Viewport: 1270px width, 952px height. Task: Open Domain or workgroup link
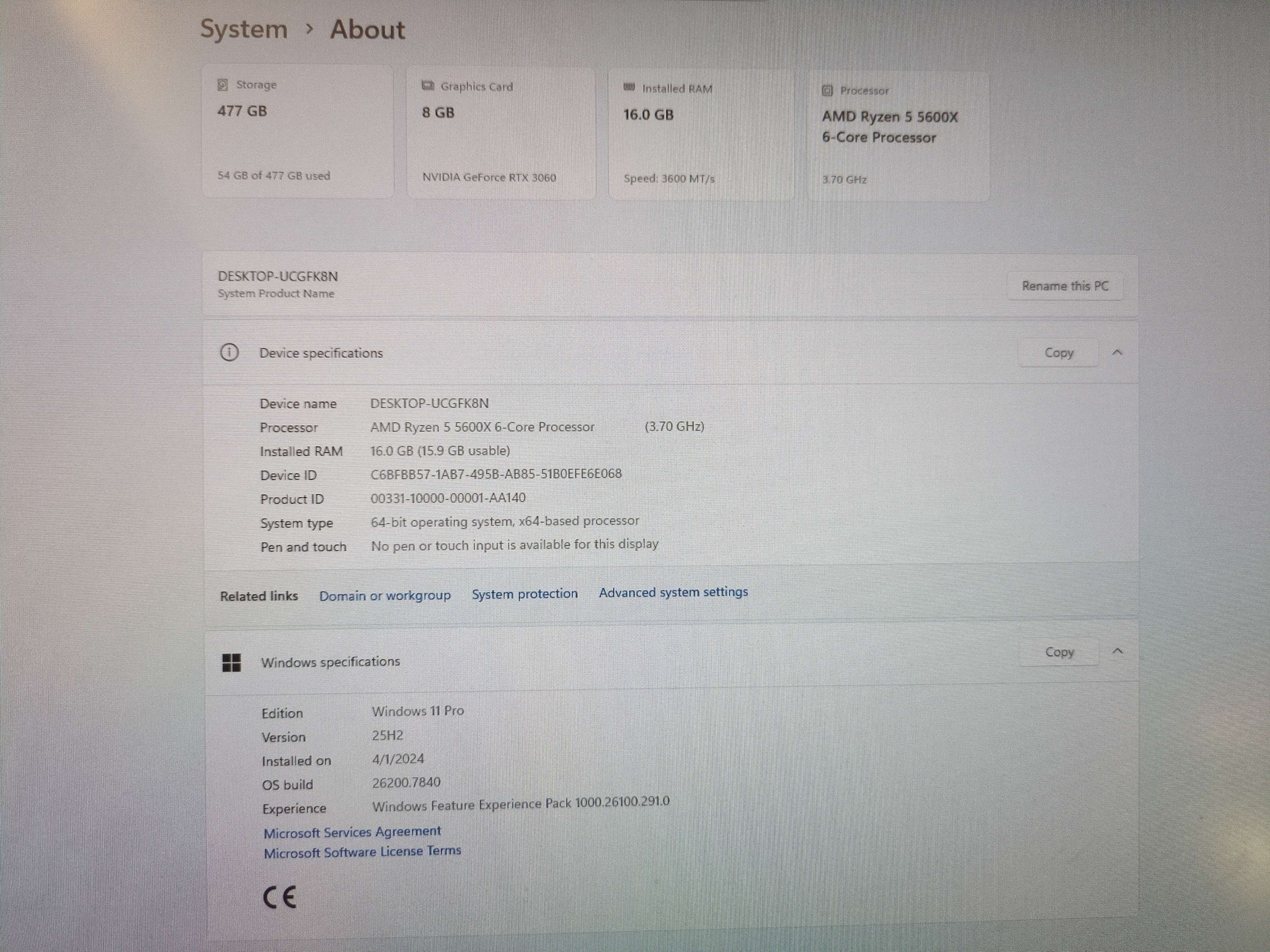point(384,596)
